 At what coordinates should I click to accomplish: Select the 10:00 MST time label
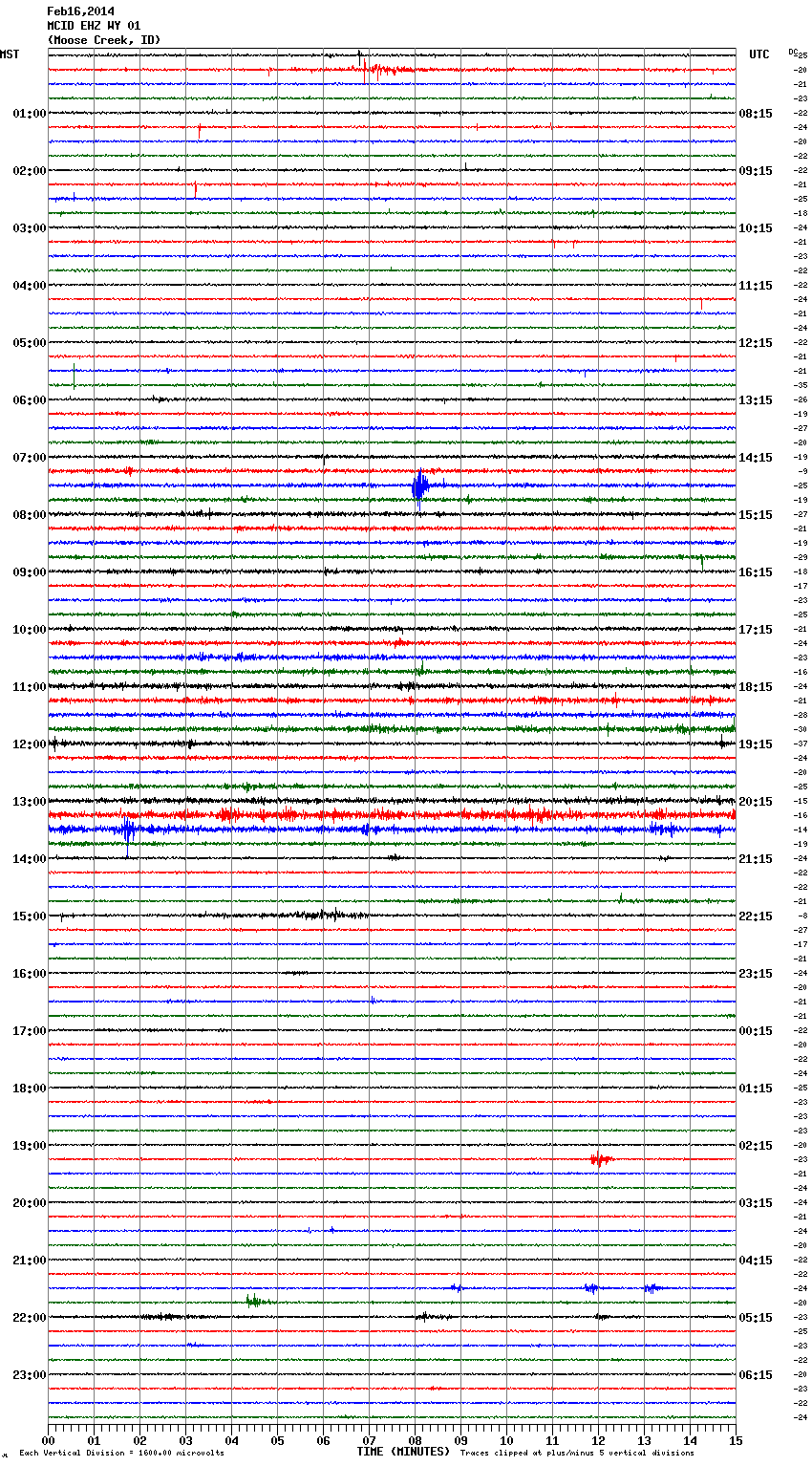29,630
